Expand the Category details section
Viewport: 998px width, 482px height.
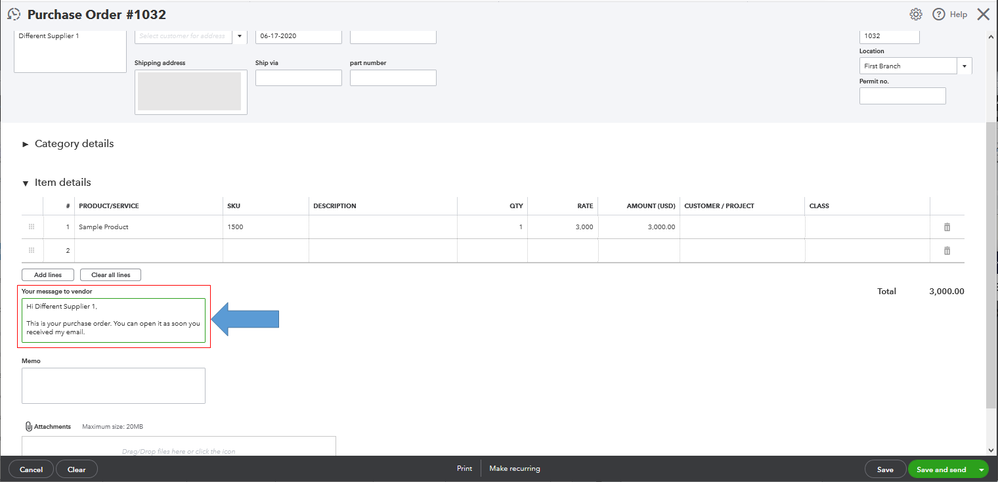tap(25, 145)
